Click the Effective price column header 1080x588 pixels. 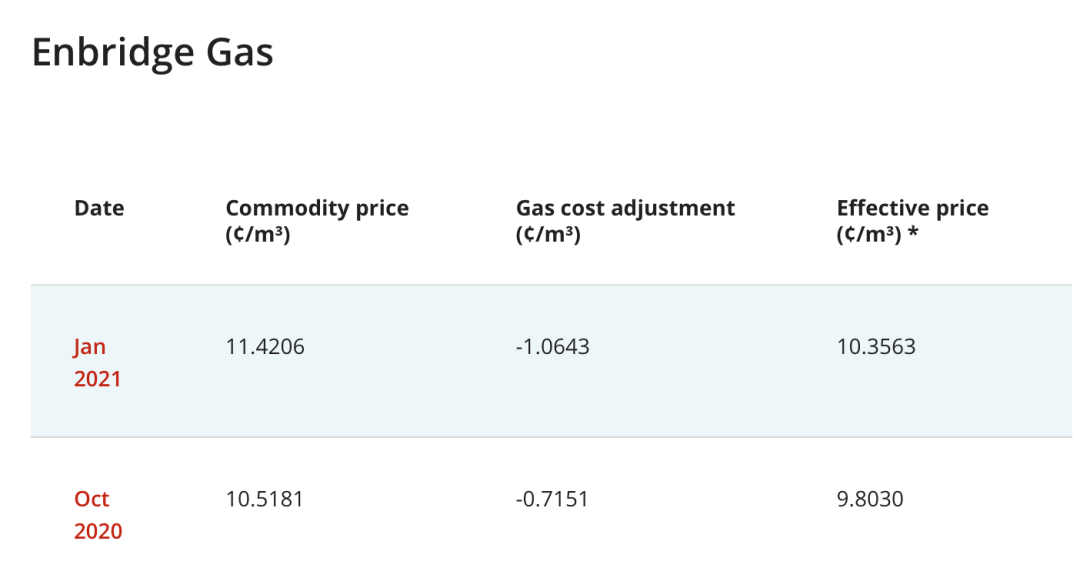coord(912,220)
